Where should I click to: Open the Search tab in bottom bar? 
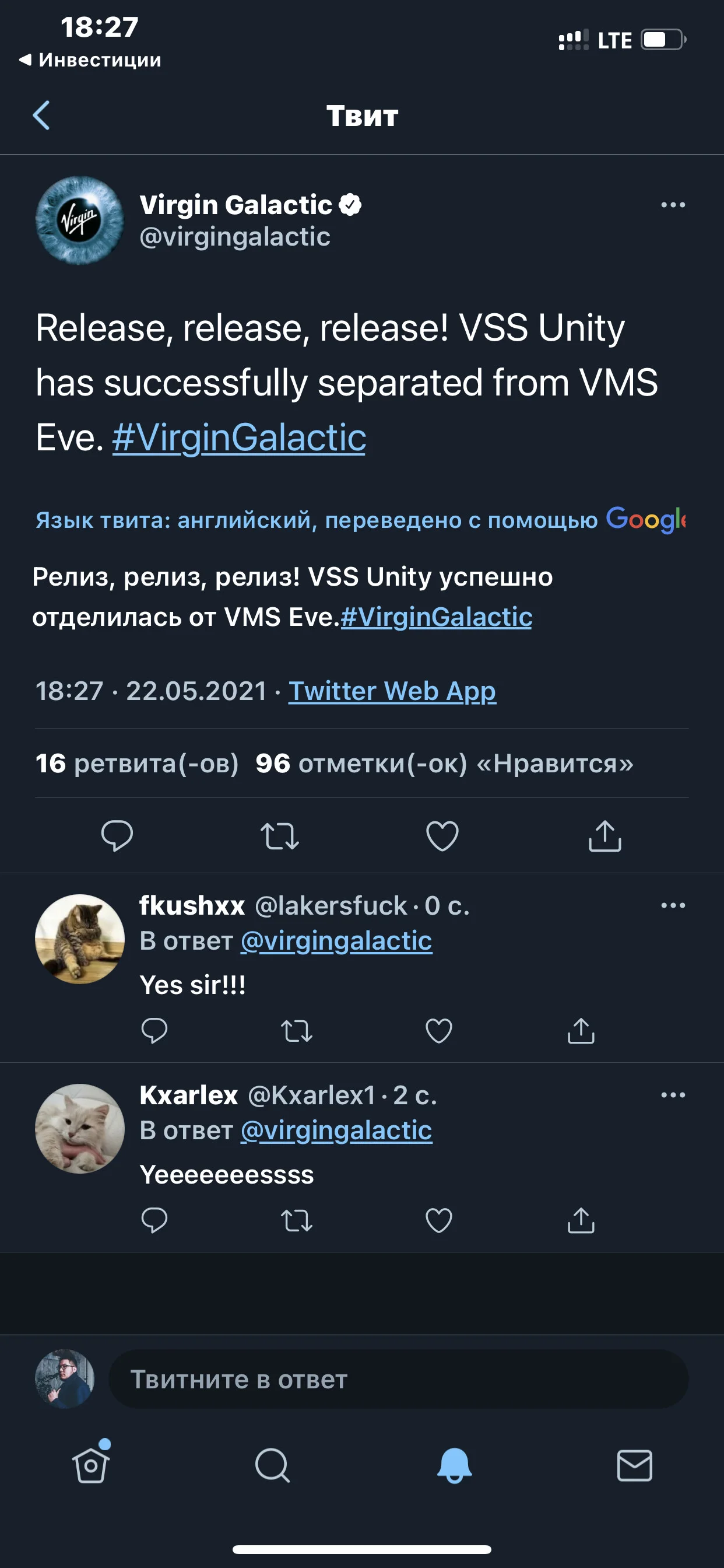point(272,1465)
